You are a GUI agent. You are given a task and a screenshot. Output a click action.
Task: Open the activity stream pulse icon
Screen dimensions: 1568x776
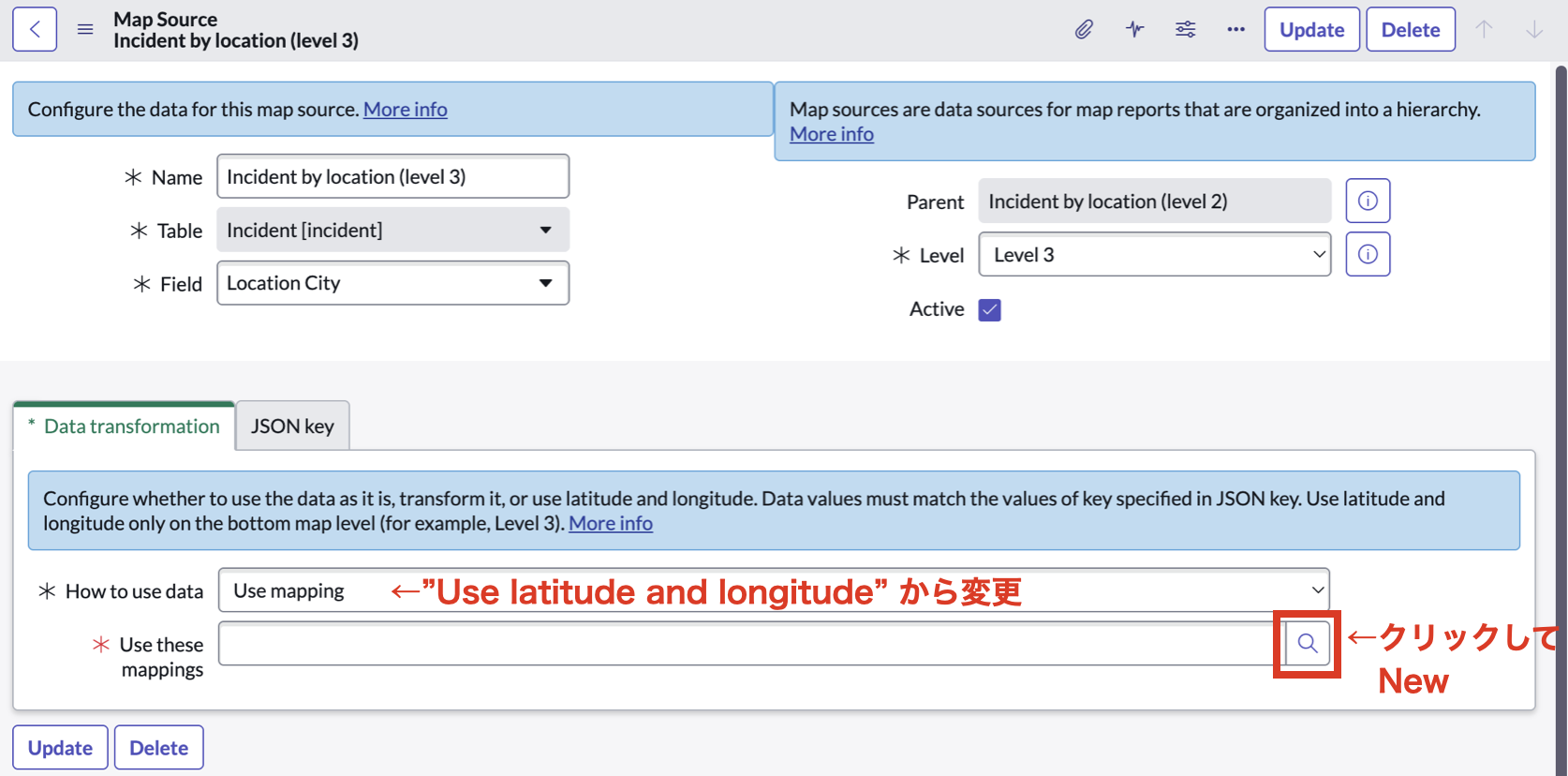pos(1134,29)
